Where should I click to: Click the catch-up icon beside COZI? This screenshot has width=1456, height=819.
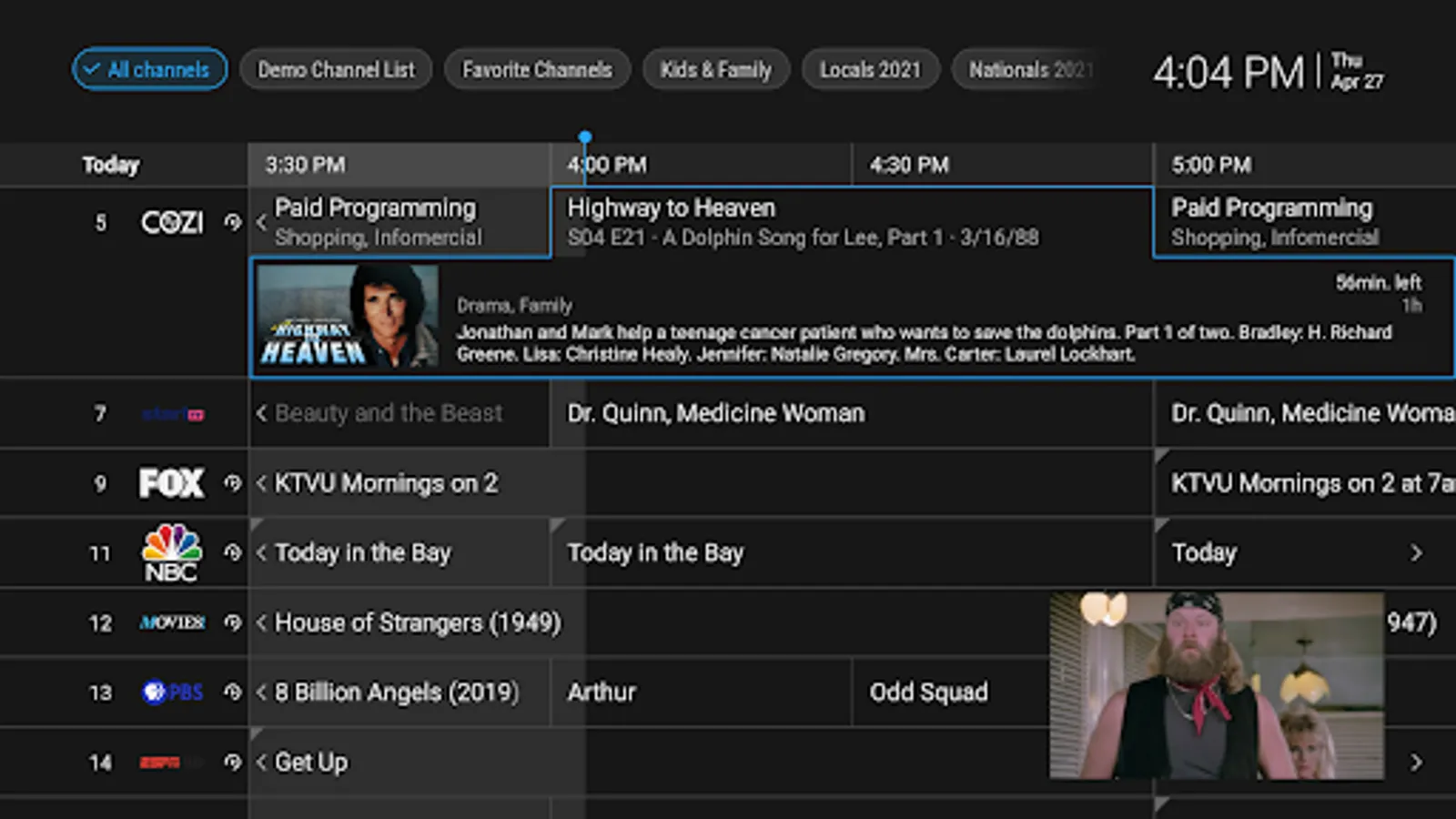coord(233,222)
